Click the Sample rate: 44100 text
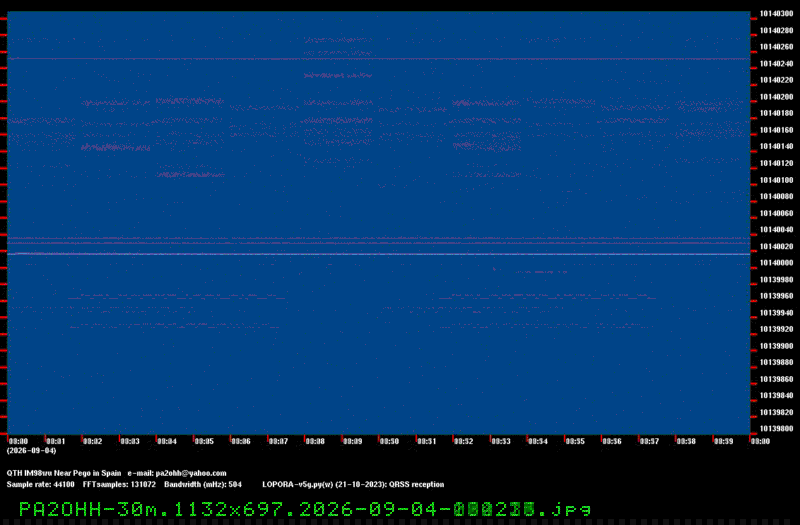Screen dimensions: 800x525 40,484
